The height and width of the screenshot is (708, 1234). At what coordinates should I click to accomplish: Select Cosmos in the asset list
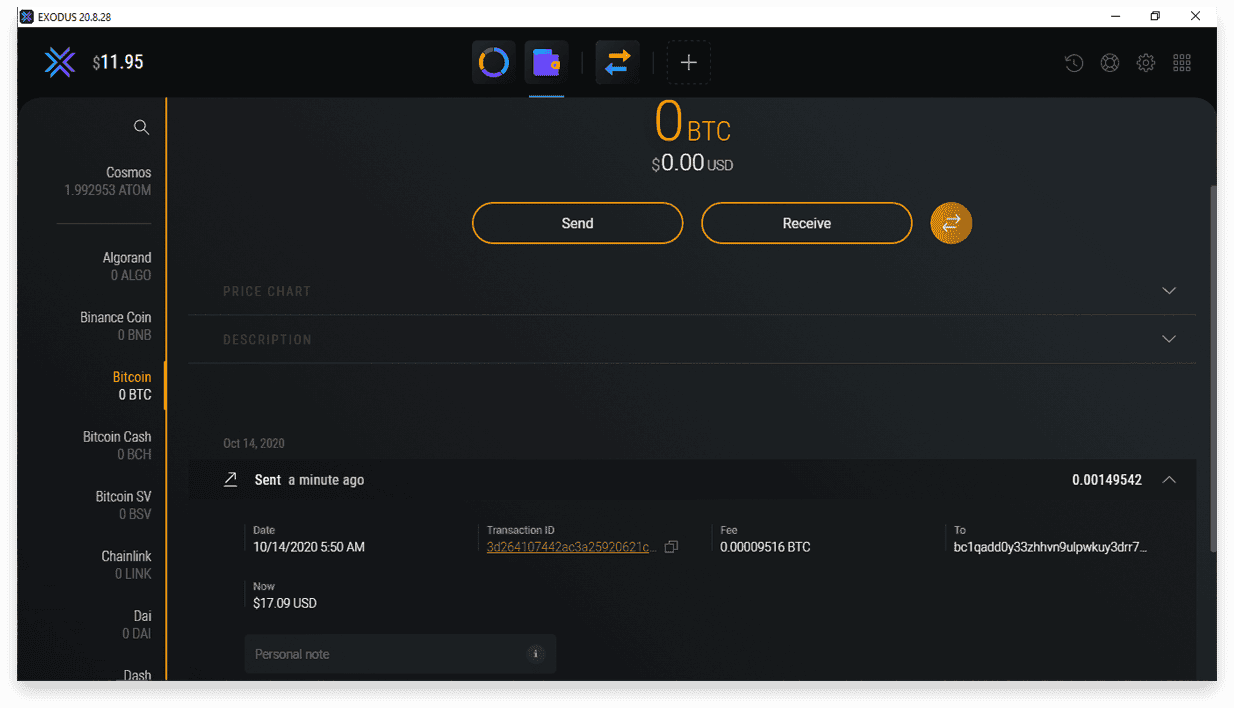[108, 181]
